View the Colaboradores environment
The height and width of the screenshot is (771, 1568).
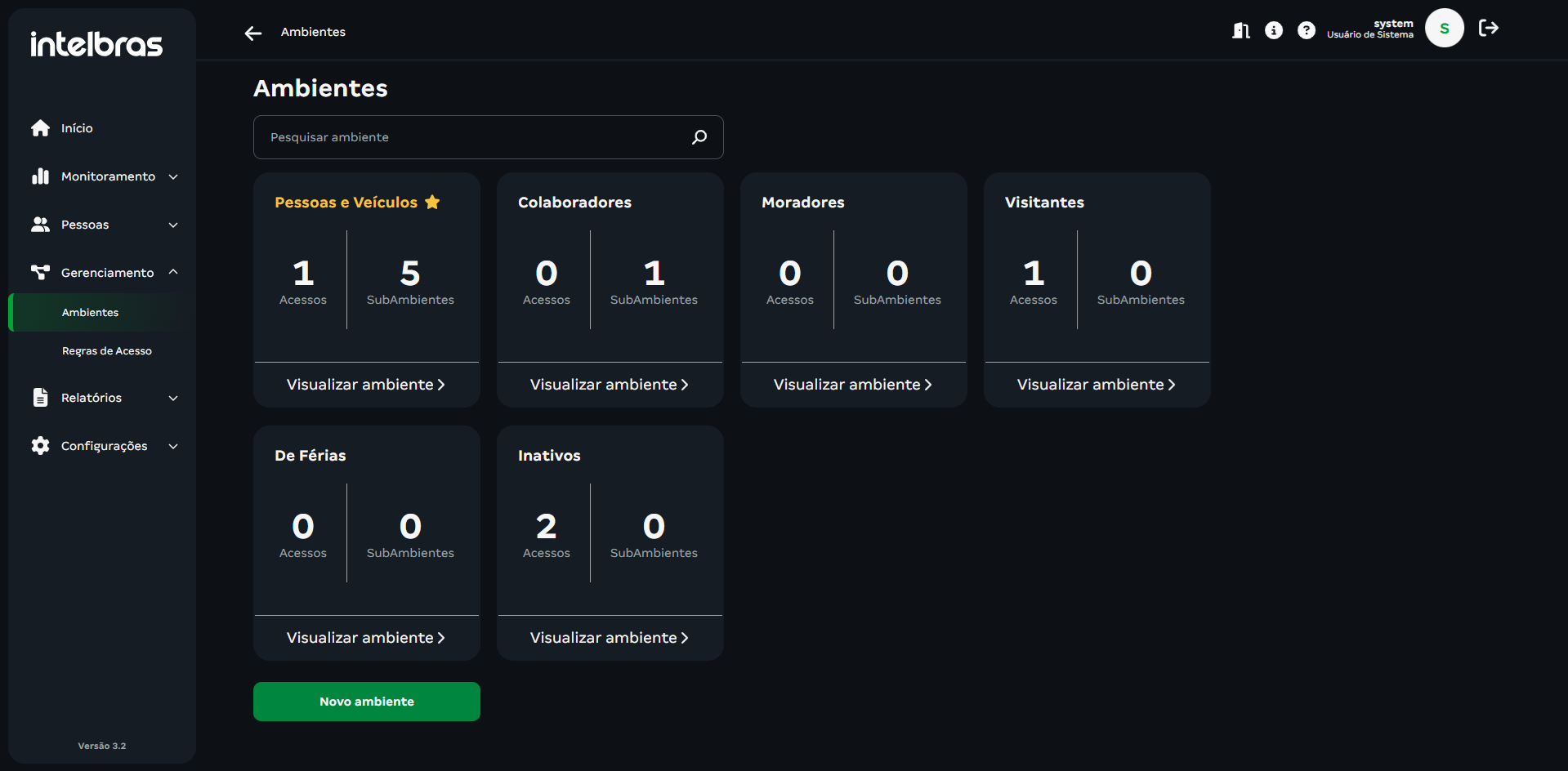[x=610, y=385]
